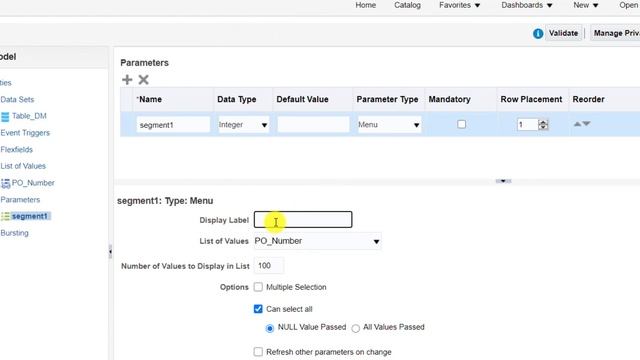
Task: Open the Open menu in header
Action: point(629,5)
